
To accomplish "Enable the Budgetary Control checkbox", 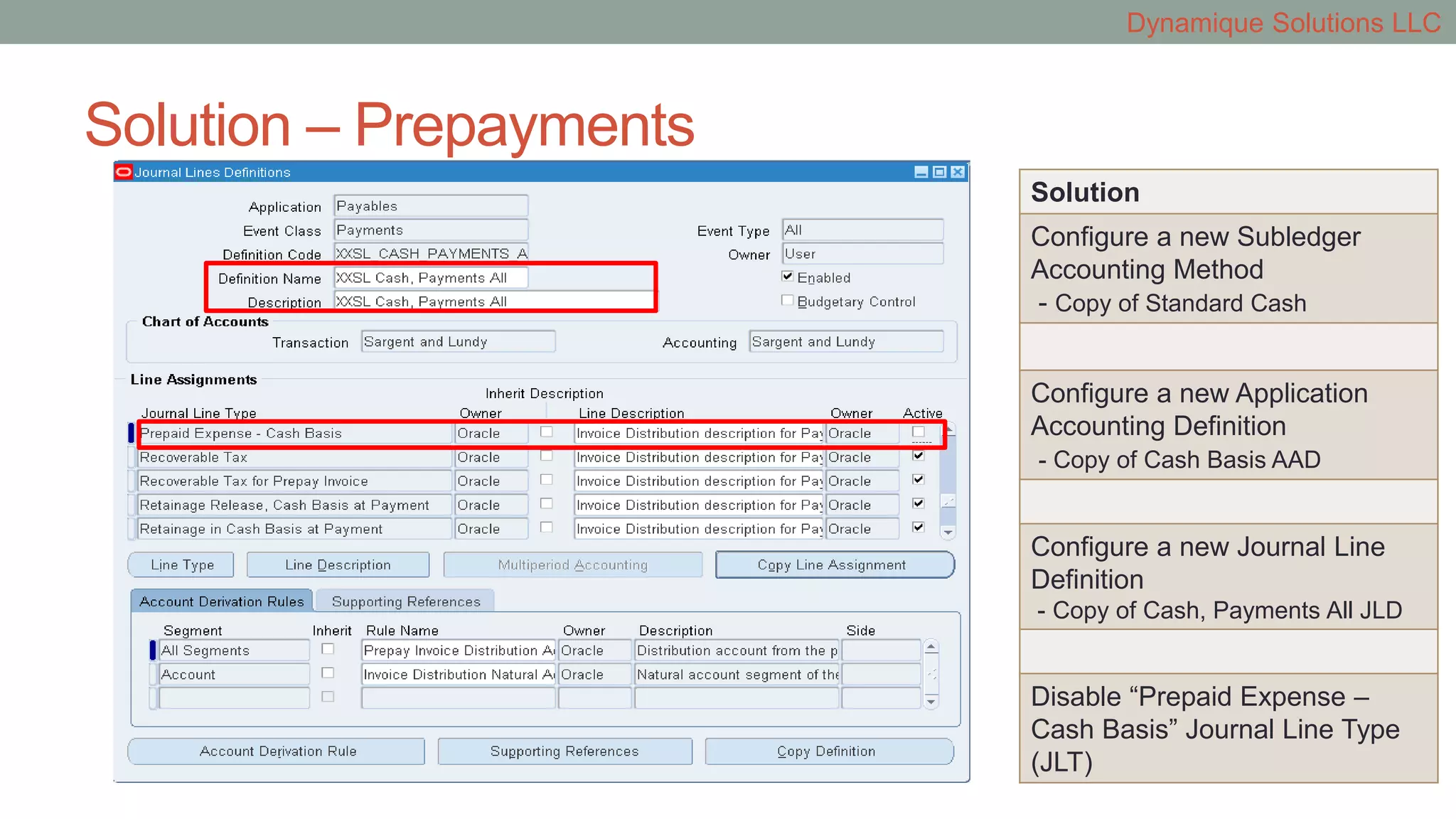I will click(x=787, y=301).
